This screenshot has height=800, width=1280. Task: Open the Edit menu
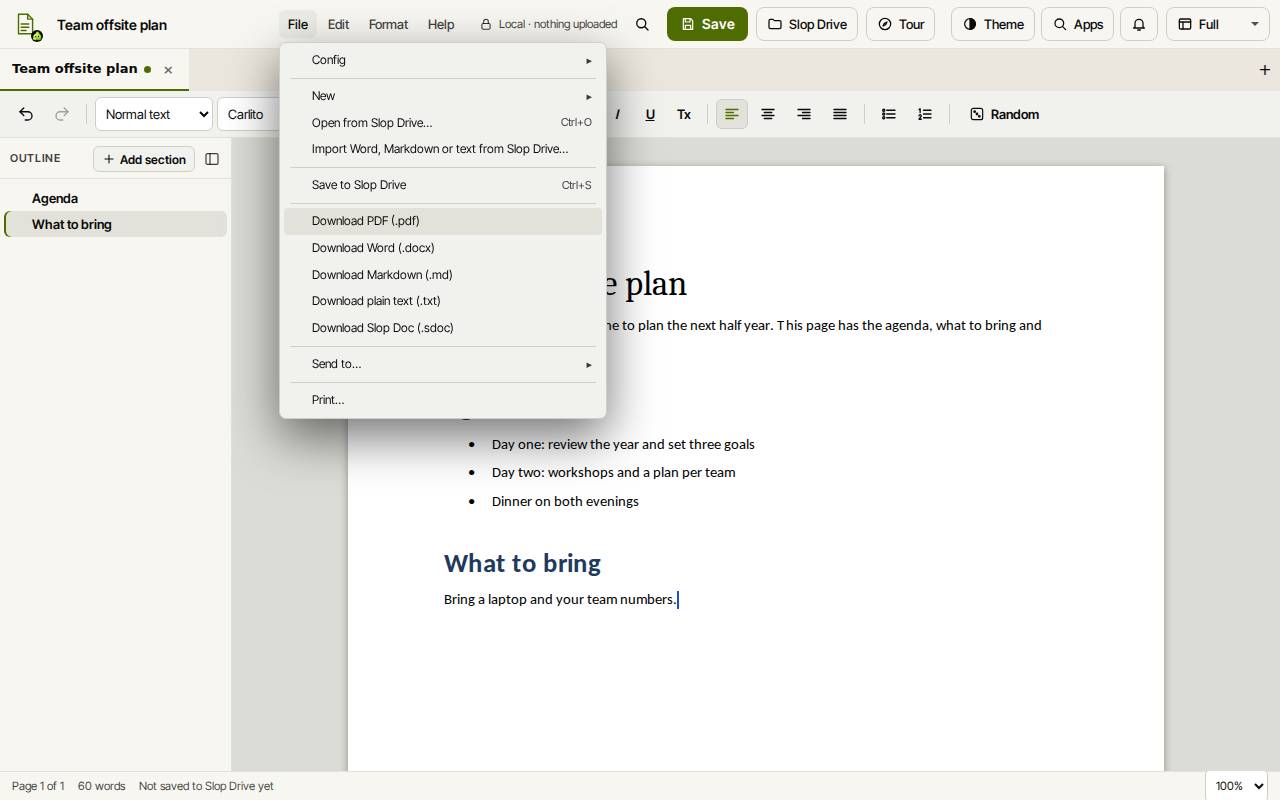(338, 24)
